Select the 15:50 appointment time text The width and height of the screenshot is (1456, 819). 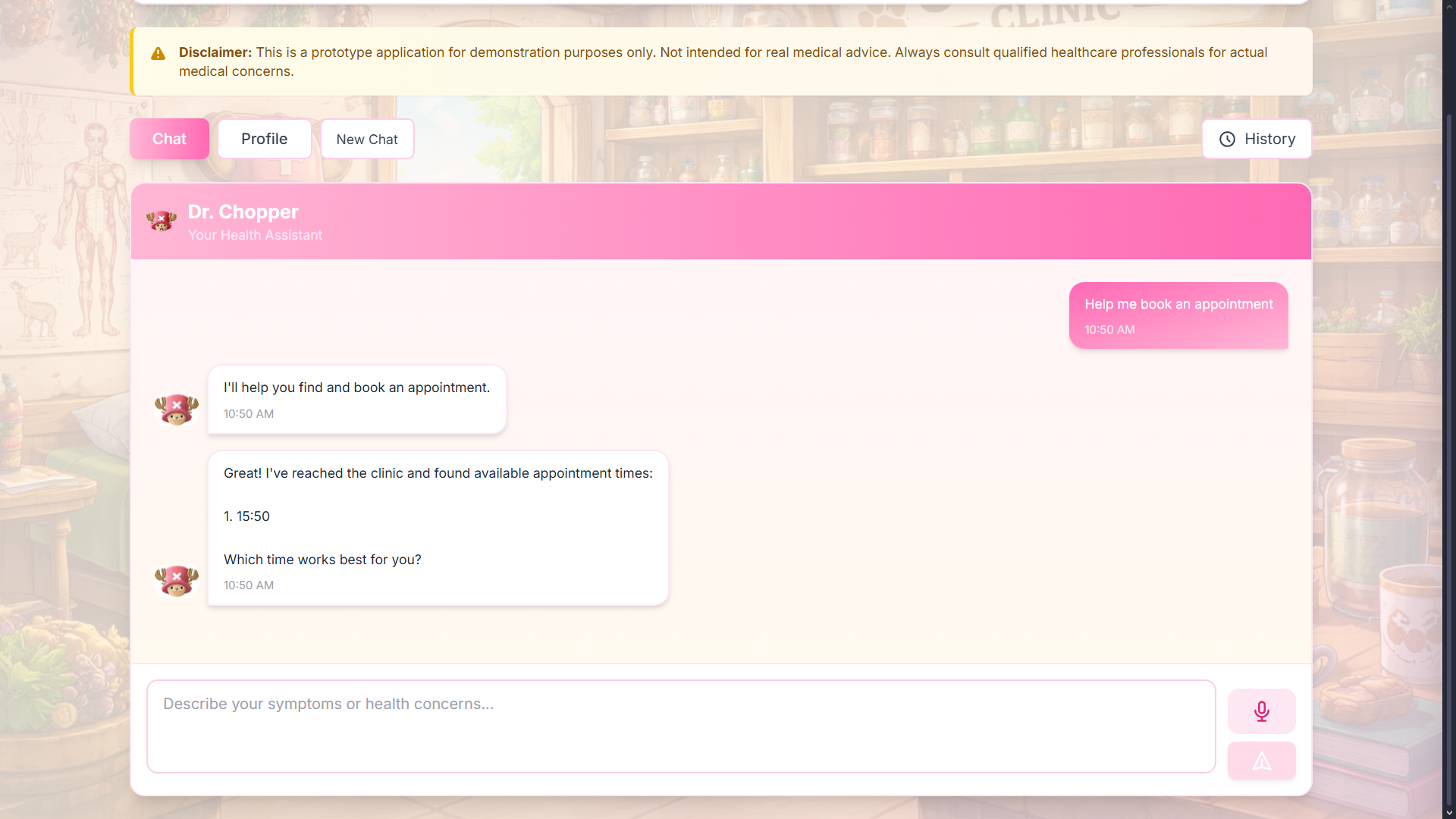(253, 516)
